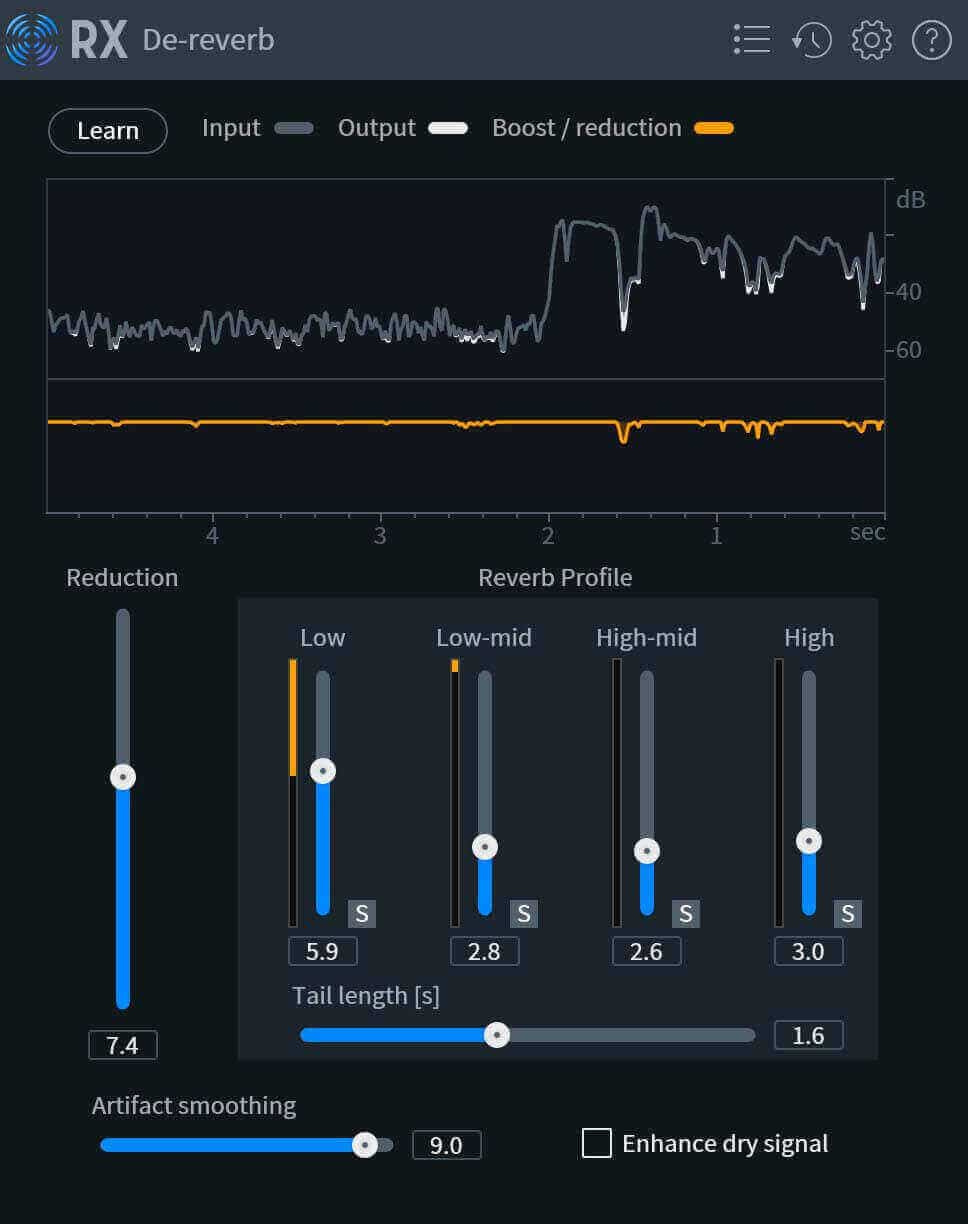Click the iZotope RX logo icon
968x1224 pixels.
(x=32, y=40)
